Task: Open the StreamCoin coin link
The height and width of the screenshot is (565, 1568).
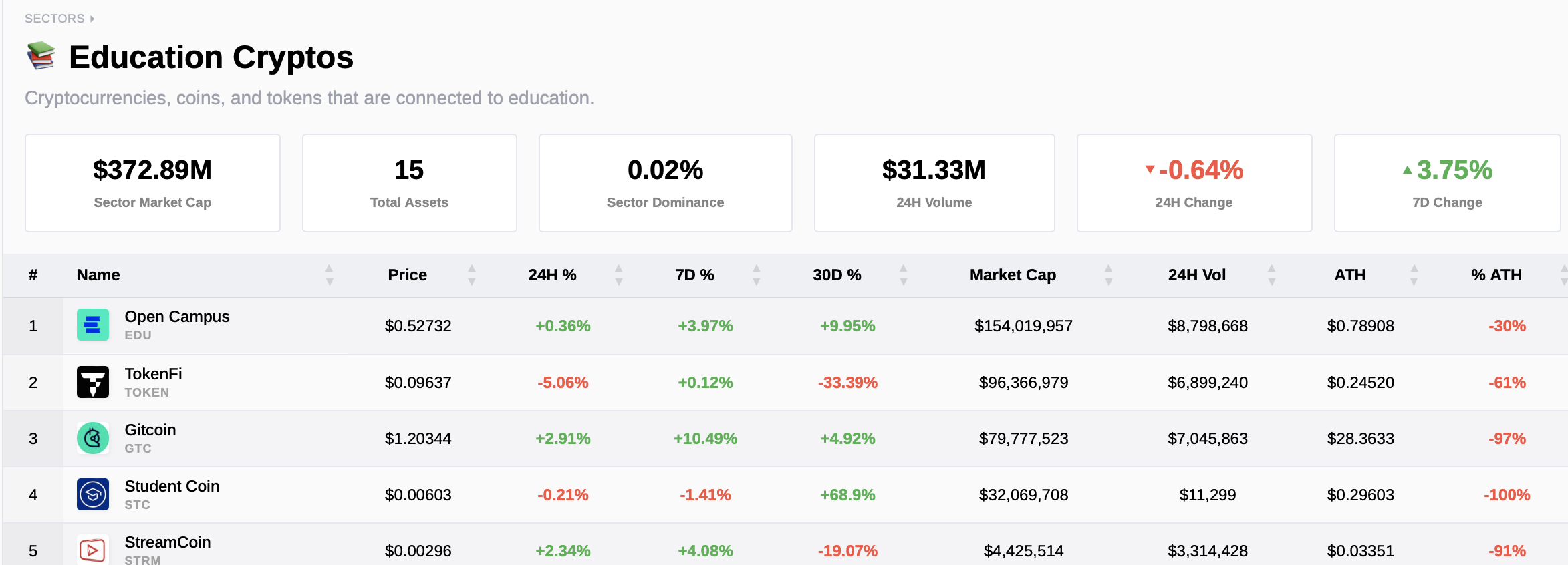Action: pos(168,542)
